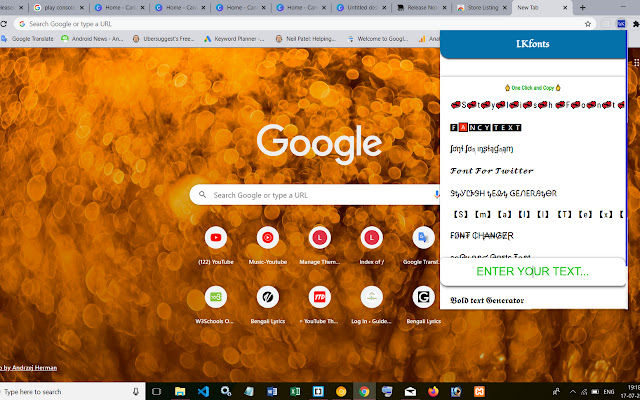Open the taskbar clock and date
640x400 pixels.
632,391
